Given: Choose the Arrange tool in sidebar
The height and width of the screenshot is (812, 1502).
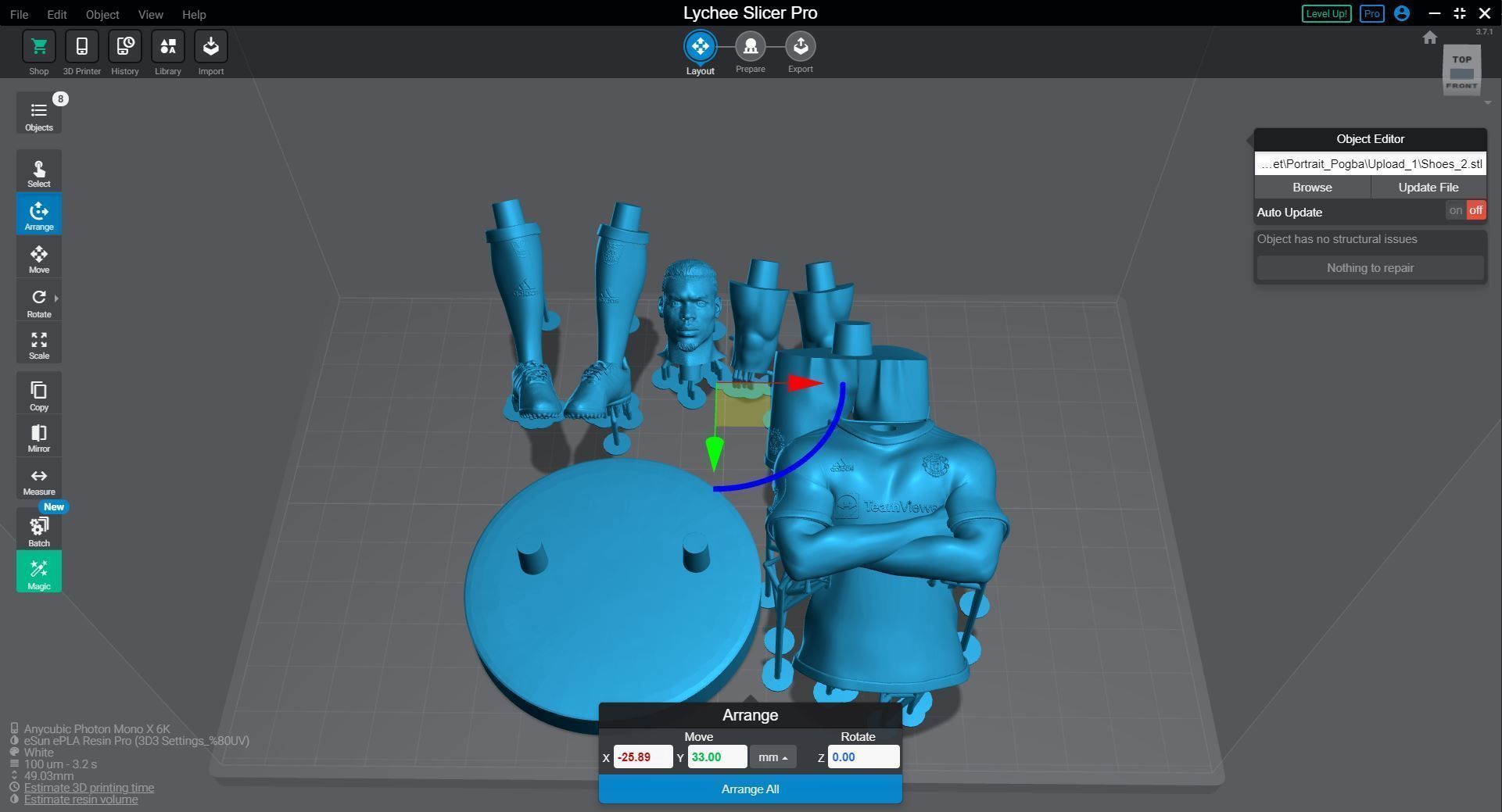Looking at the screenshot, I should [38, 214].
